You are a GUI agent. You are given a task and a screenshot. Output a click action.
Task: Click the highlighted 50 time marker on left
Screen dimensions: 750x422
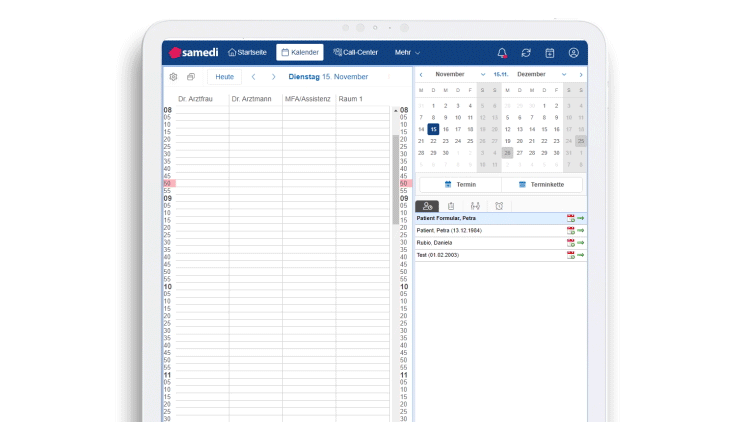click(x=169, y=183)
